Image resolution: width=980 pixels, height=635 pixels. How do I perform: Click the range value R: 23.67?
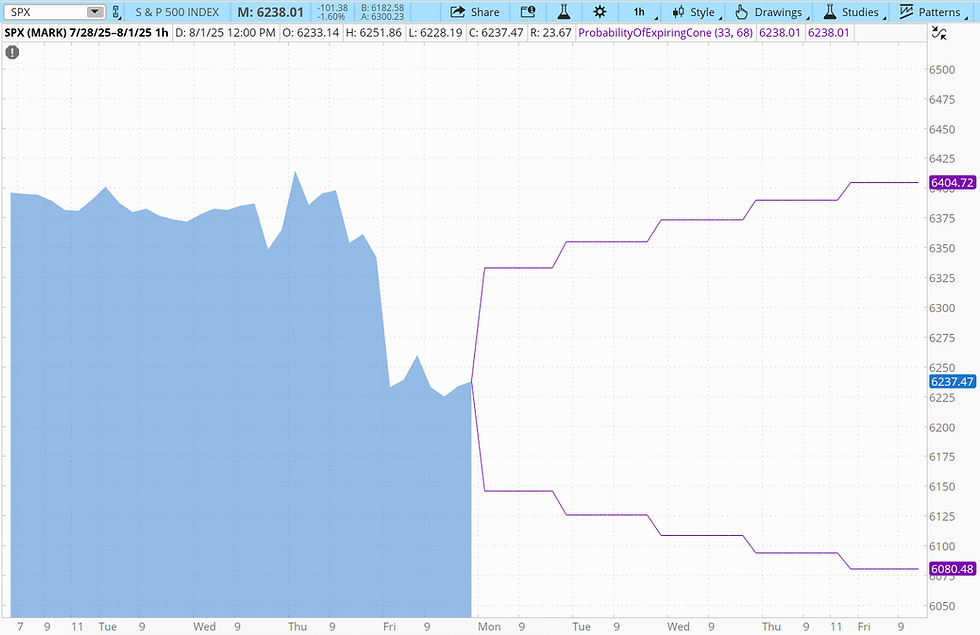pyautogui.click(x=551, y=32)
